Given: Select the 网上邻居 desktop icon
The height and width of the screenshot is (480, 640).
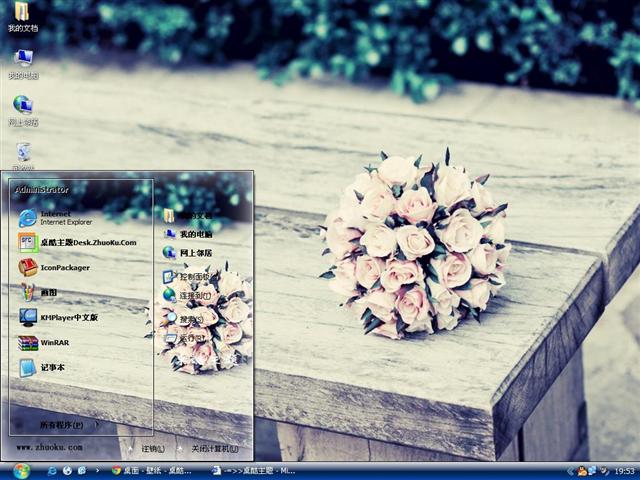Looking at the screenshot, I should click(x=23, y=111).
